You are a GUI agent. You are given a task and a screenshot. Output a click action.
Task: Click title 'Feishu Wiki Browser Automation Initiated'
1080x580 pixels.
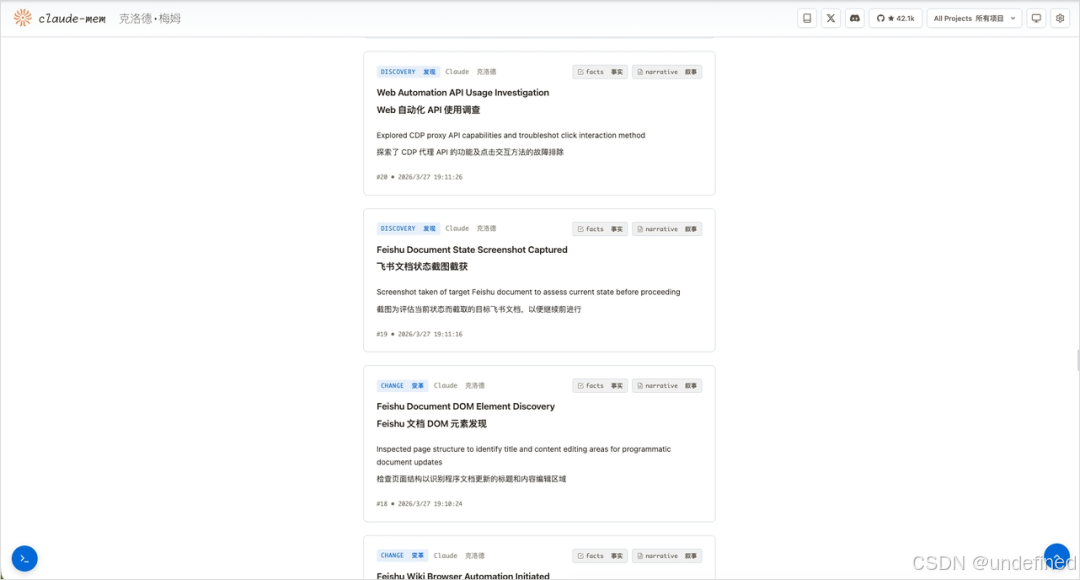[x=463, y=576]
